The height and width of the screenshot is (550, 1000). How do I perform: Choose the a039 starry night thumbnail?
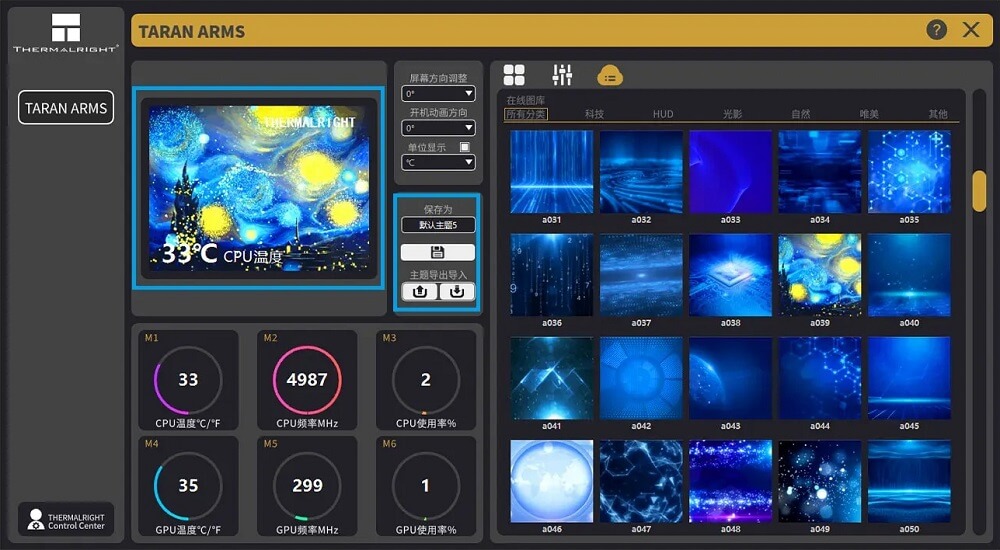pos(819,275)
